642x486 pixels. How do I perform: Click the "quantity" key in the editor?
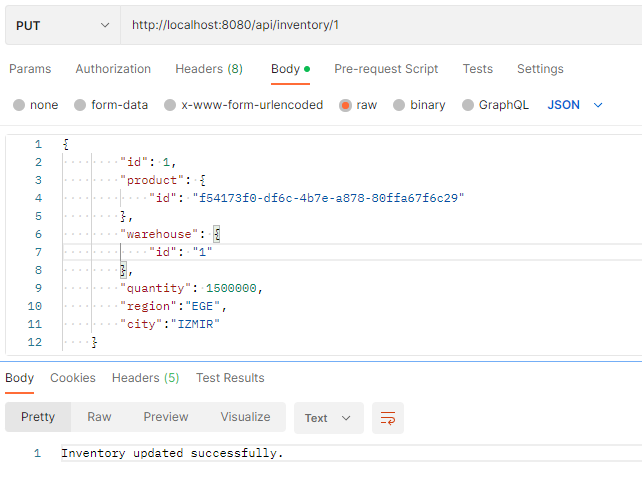pos(155,288)
